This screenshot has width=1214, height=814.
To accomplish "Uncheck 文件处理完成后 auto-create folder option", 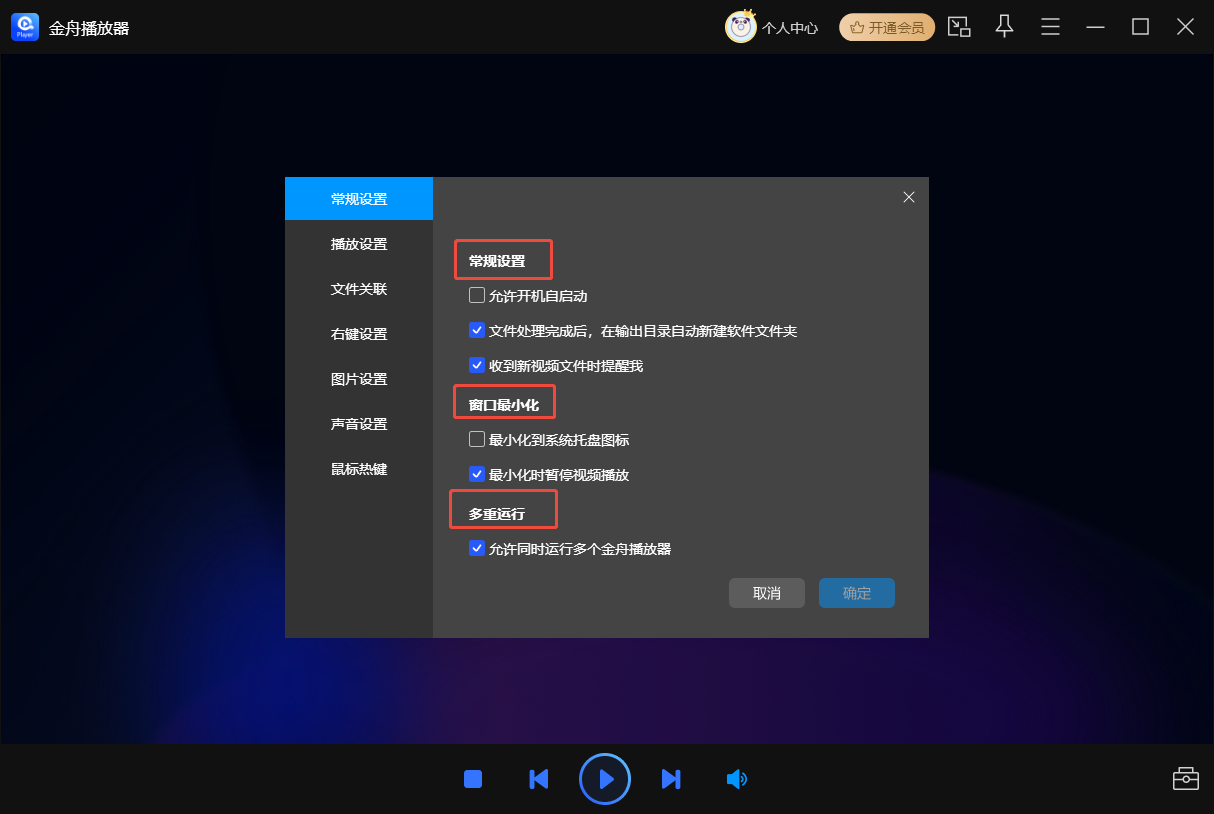I will point(477,330).
